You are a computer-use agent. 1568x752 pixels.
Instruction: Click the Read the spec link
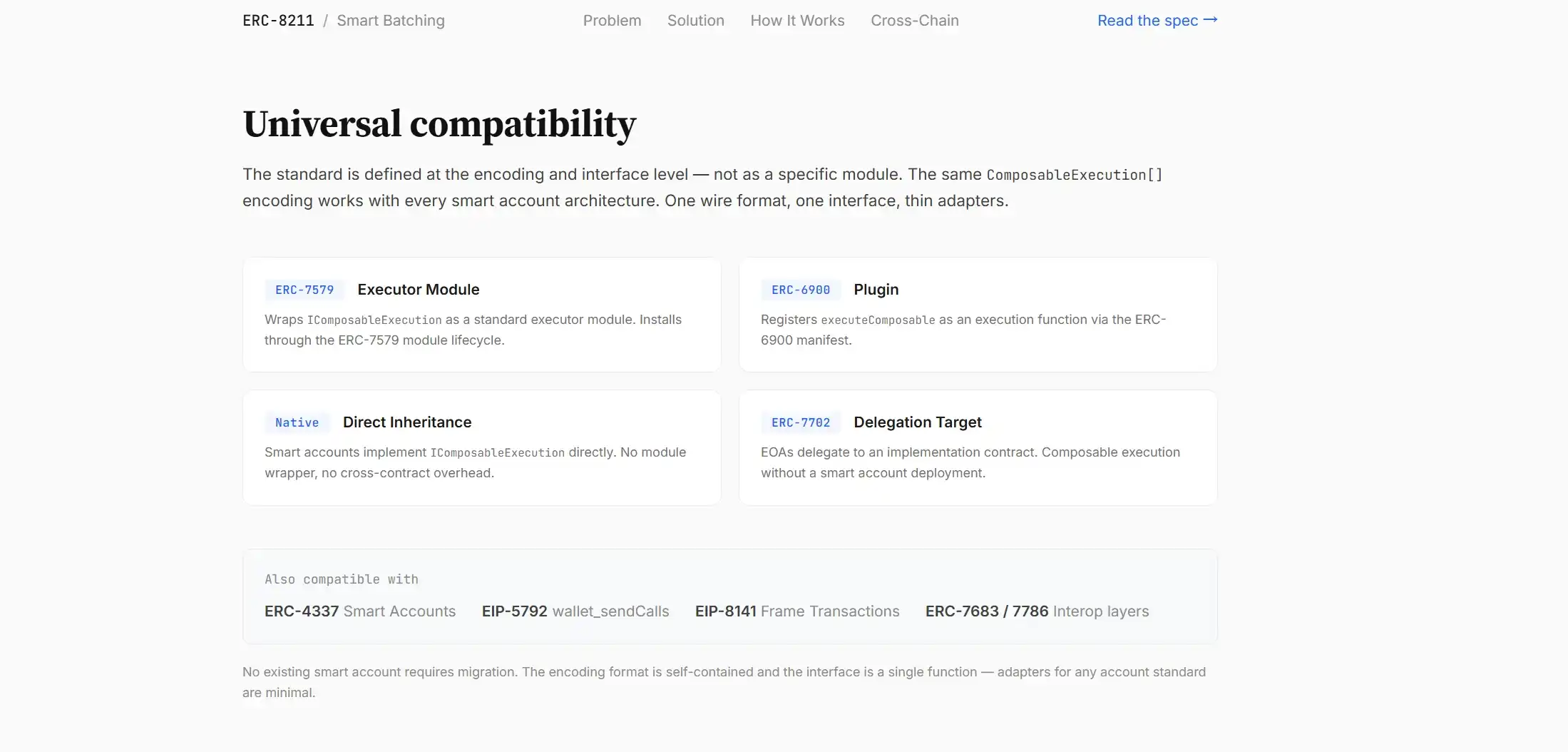click(x=1157, y=21)
